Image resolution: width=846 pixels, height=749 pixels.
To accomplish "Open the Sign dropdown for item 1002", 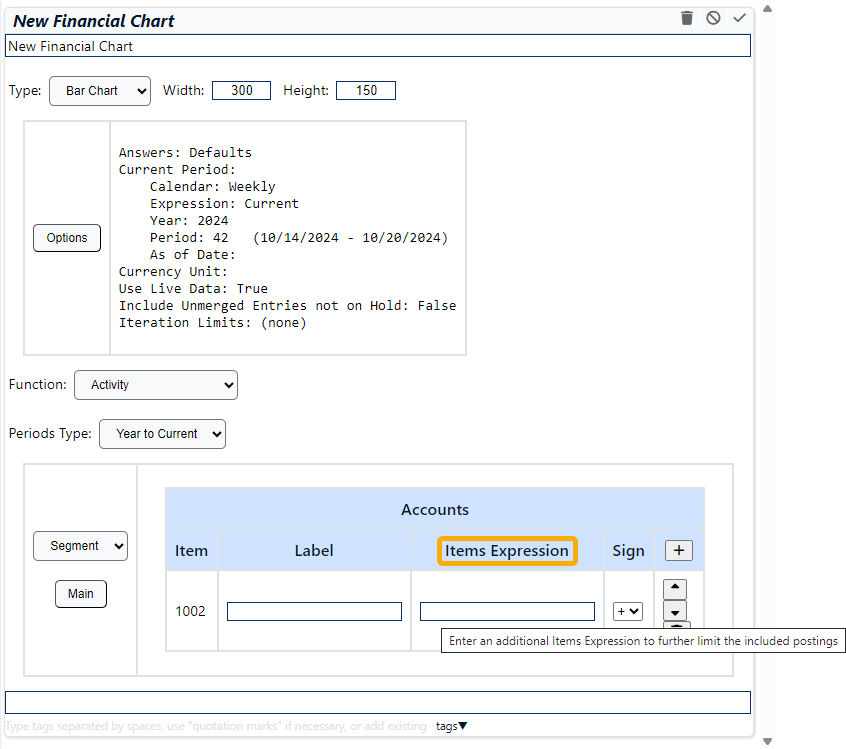I will click(x=627, y=611).
